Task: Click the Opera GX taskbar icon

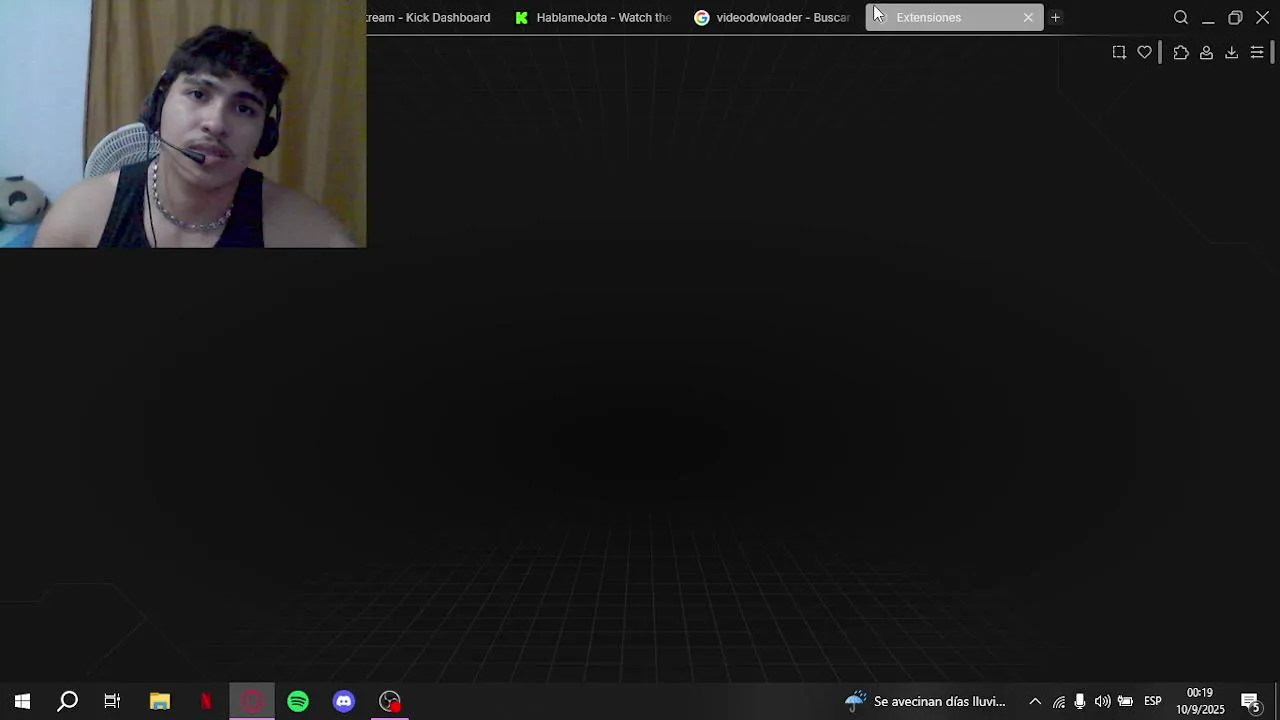Action: (252, 701)
